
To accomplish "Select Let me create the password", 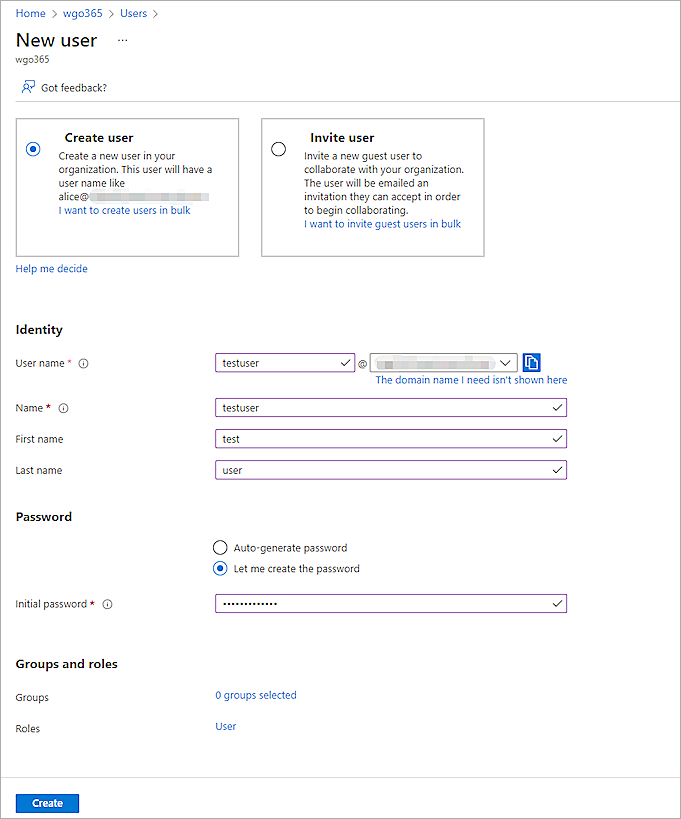I will click(x=220, y=568).
